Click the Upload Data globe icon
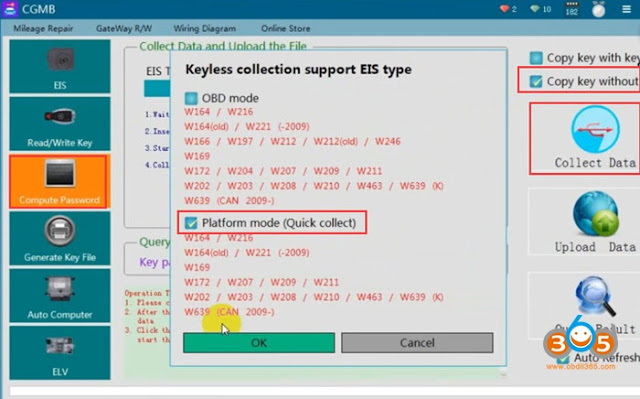This screenshot has height=399, width=640. [595, 214]
